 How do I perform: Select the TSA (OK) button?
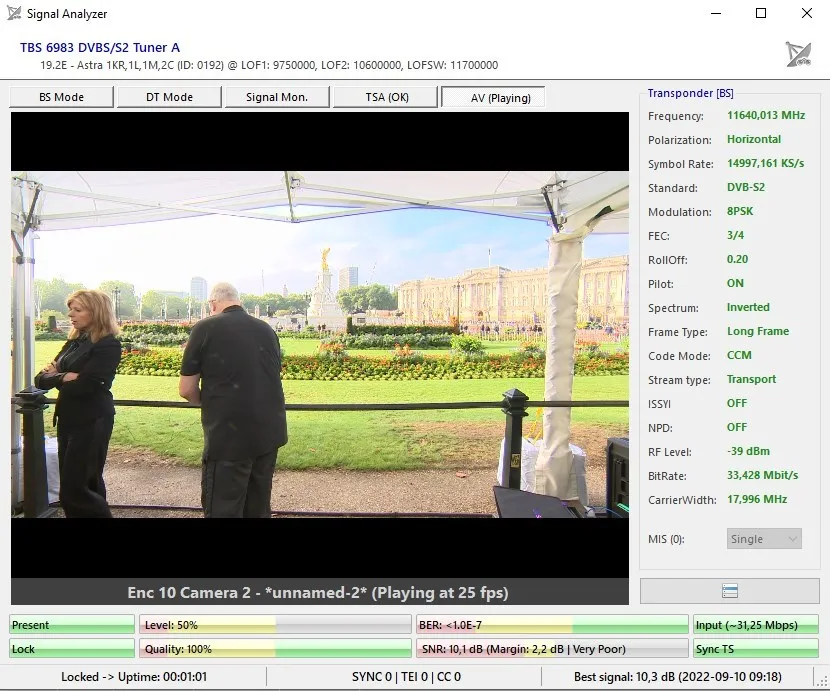coord(385,97)
